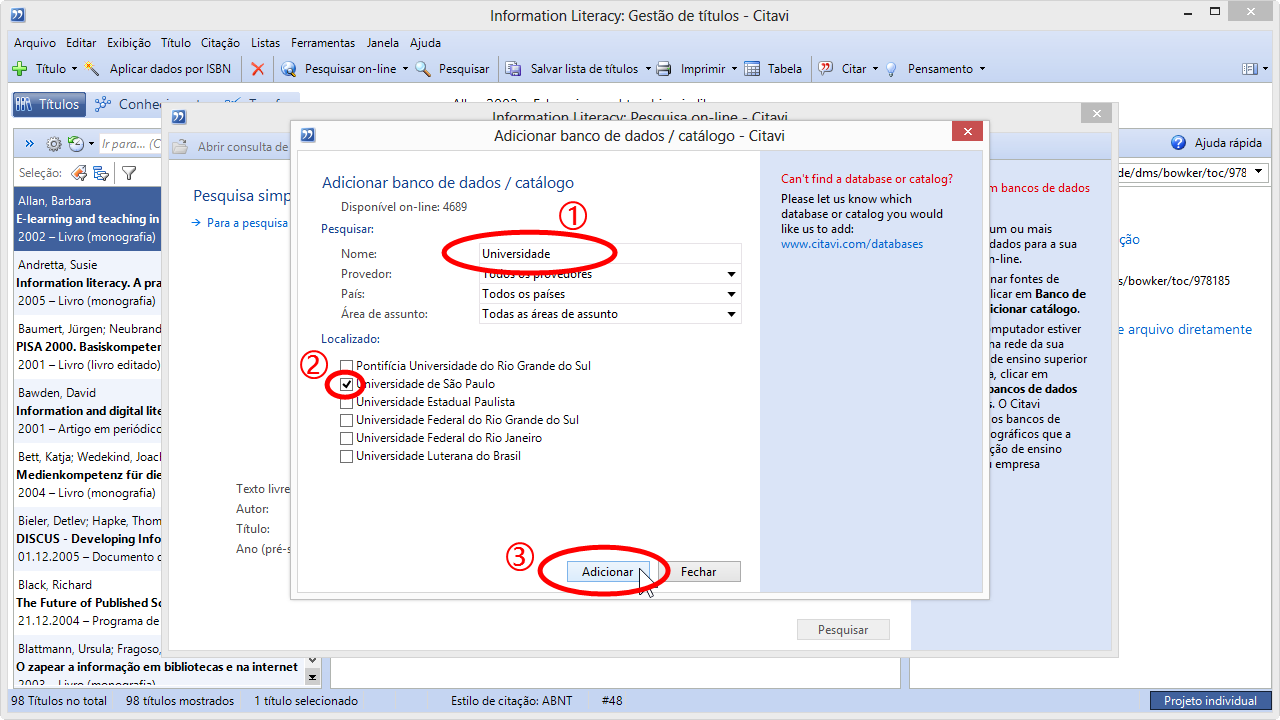Screen dimensions: 1280x720
Task: Click the Citavi logo in the dialog title bar
Action: point(307,134)
